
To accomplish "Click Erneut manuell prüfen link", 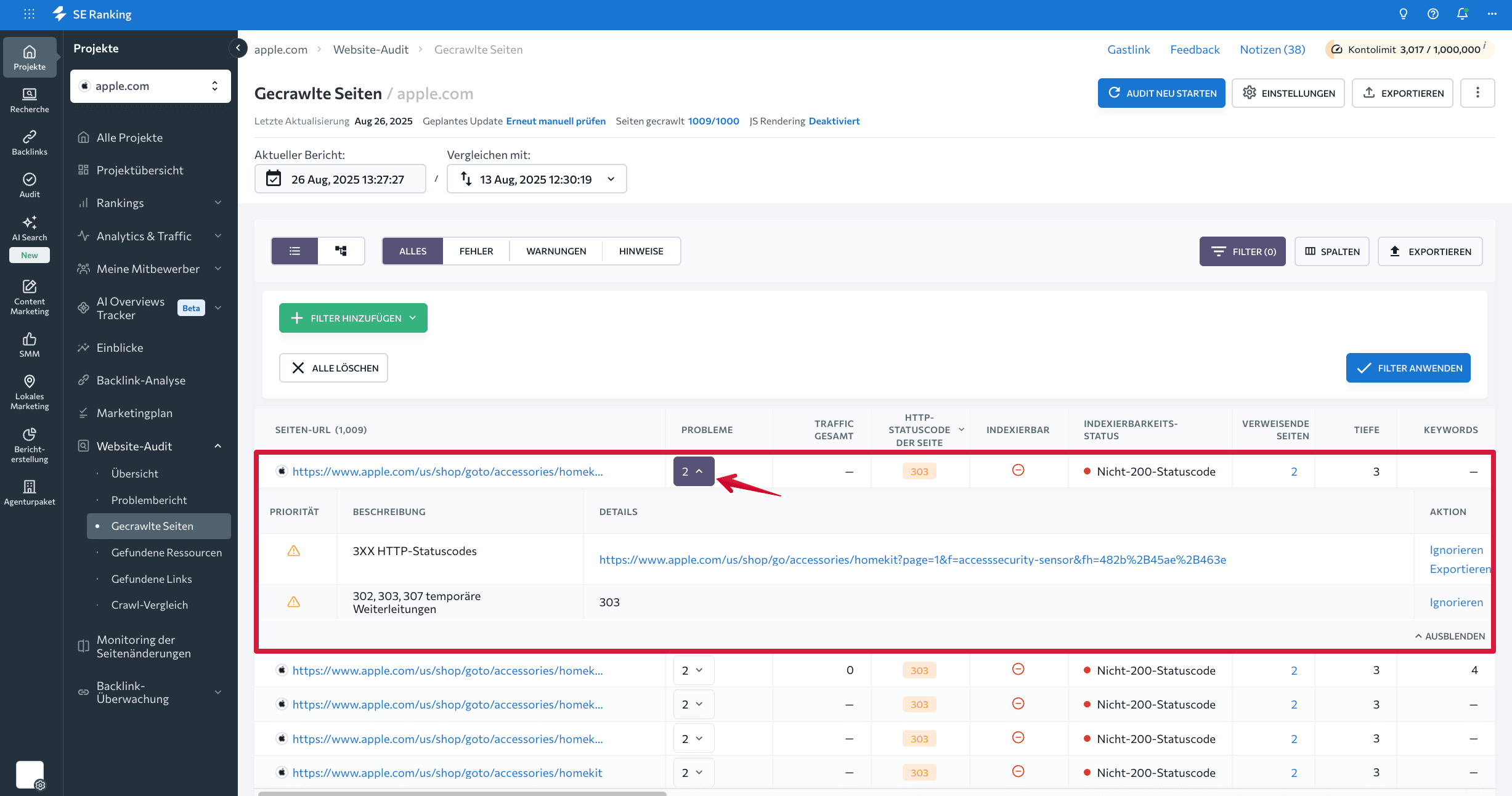I will coord(556,121).
